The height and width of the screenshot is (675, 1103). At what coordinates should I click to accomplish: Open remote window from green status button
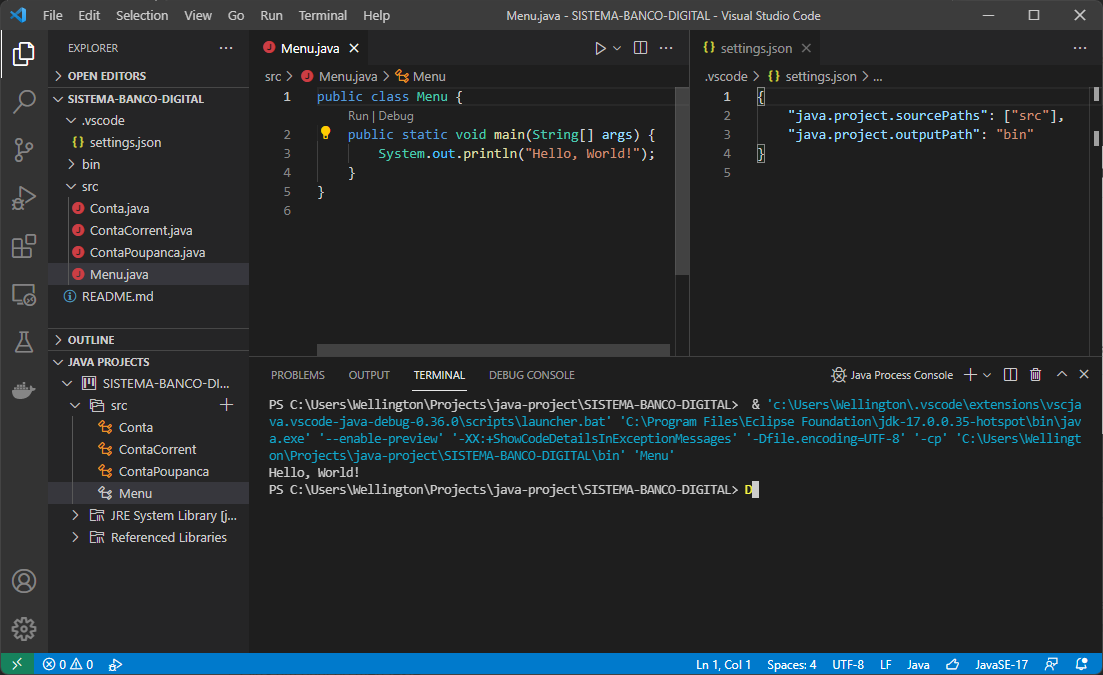click(17, 664)
